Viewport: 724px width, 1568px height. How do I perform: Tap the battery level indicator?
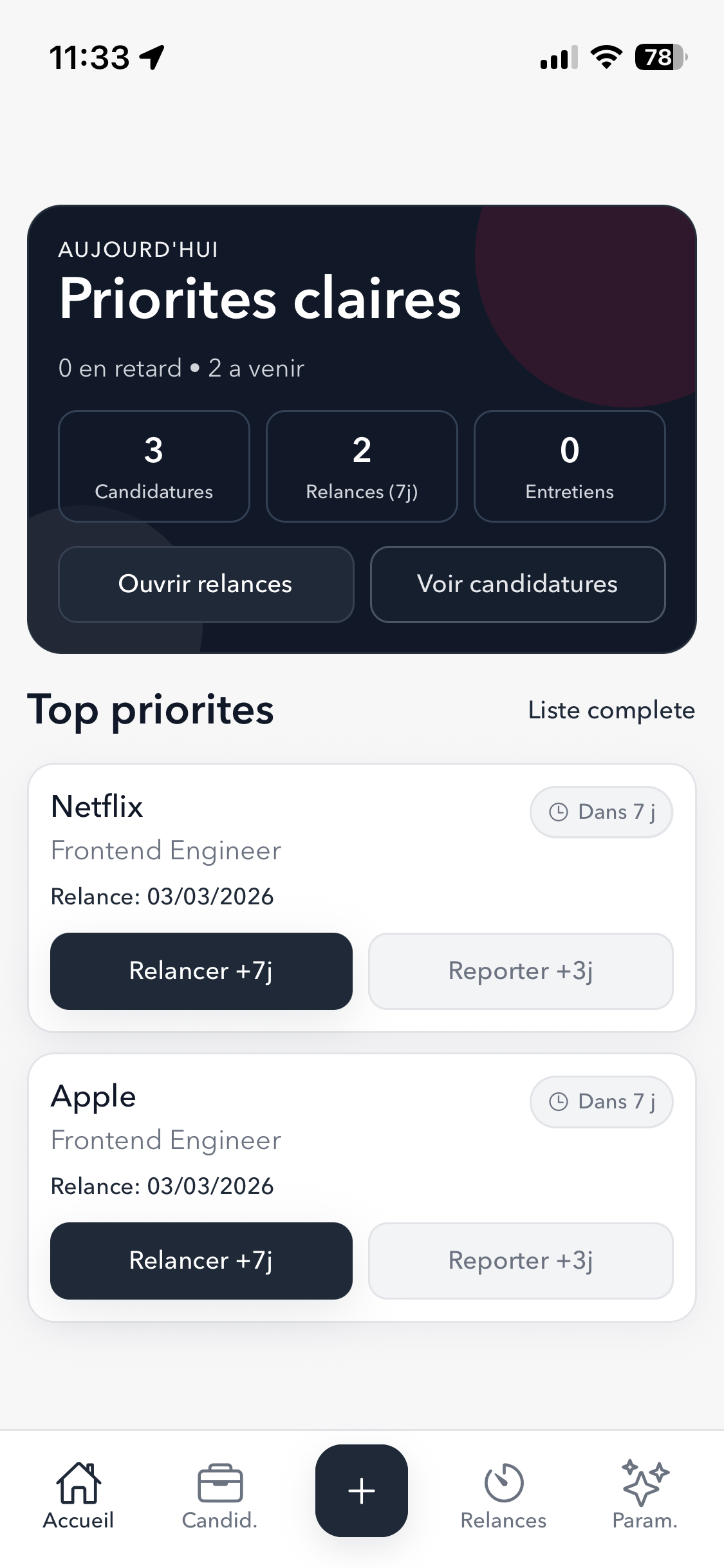660,57
